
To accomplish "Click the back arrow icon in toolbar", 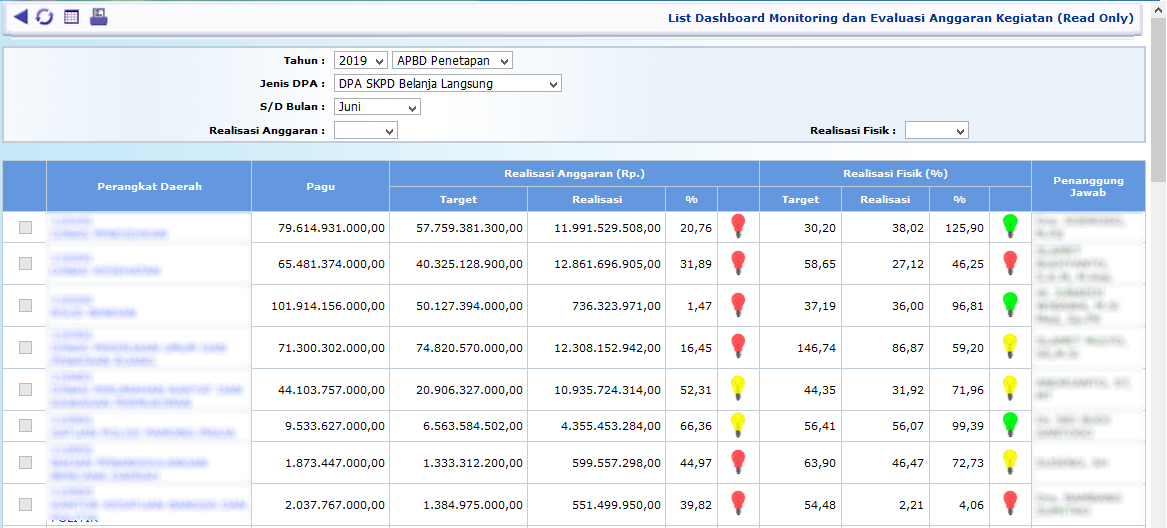I will pos(20,17).
